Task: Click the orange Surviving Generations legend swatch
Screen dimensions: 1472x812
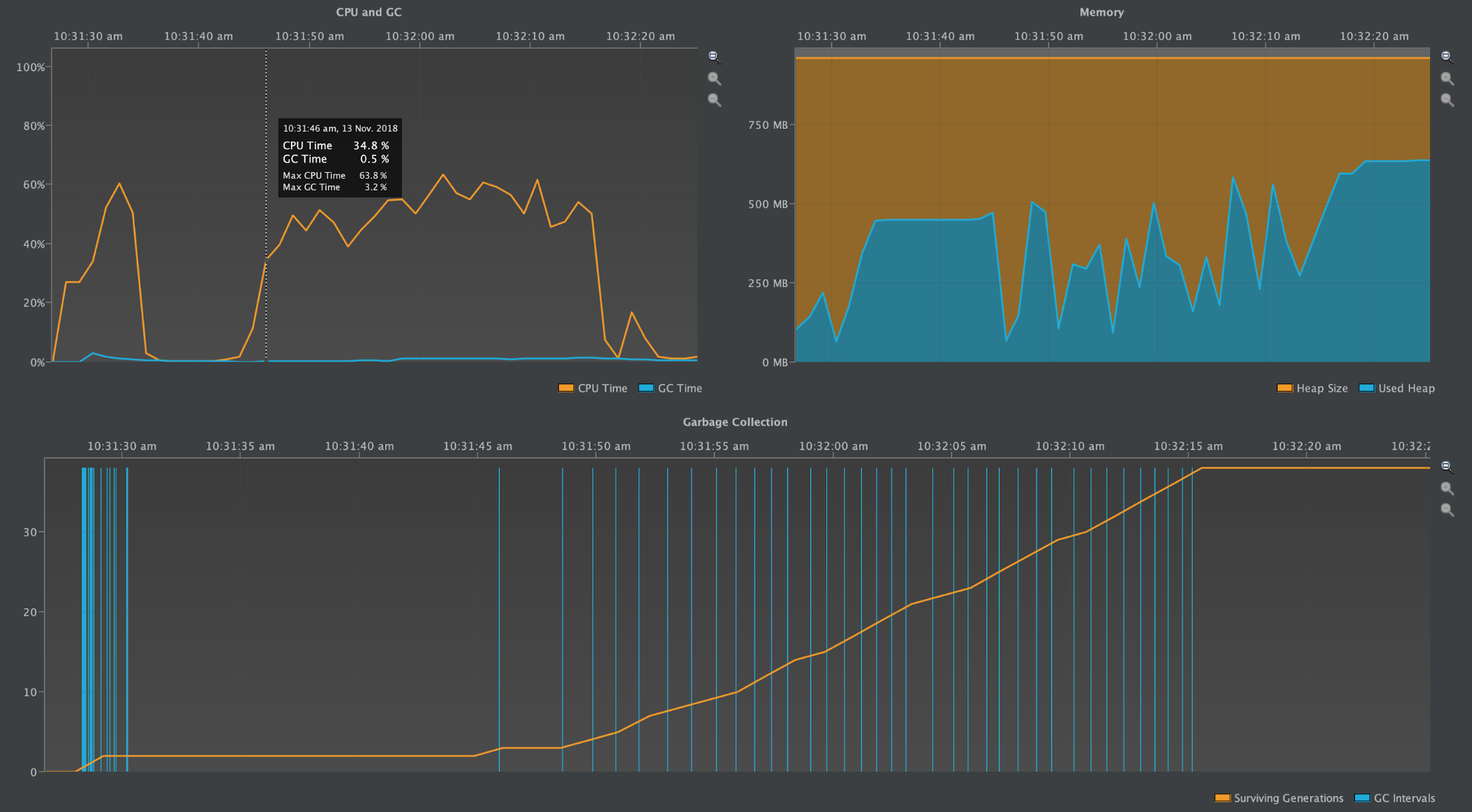Action: tap(1222, 798)
